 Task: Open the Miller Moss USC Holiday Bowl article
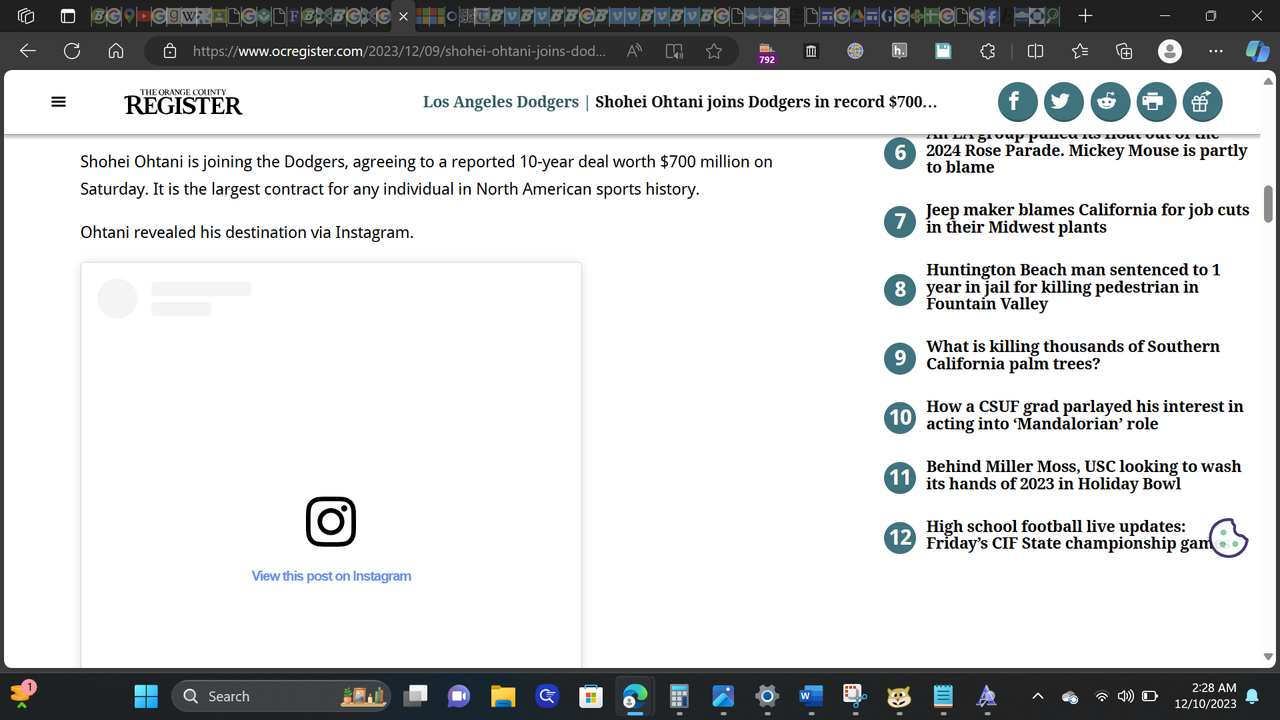(x=1083, y=475)
